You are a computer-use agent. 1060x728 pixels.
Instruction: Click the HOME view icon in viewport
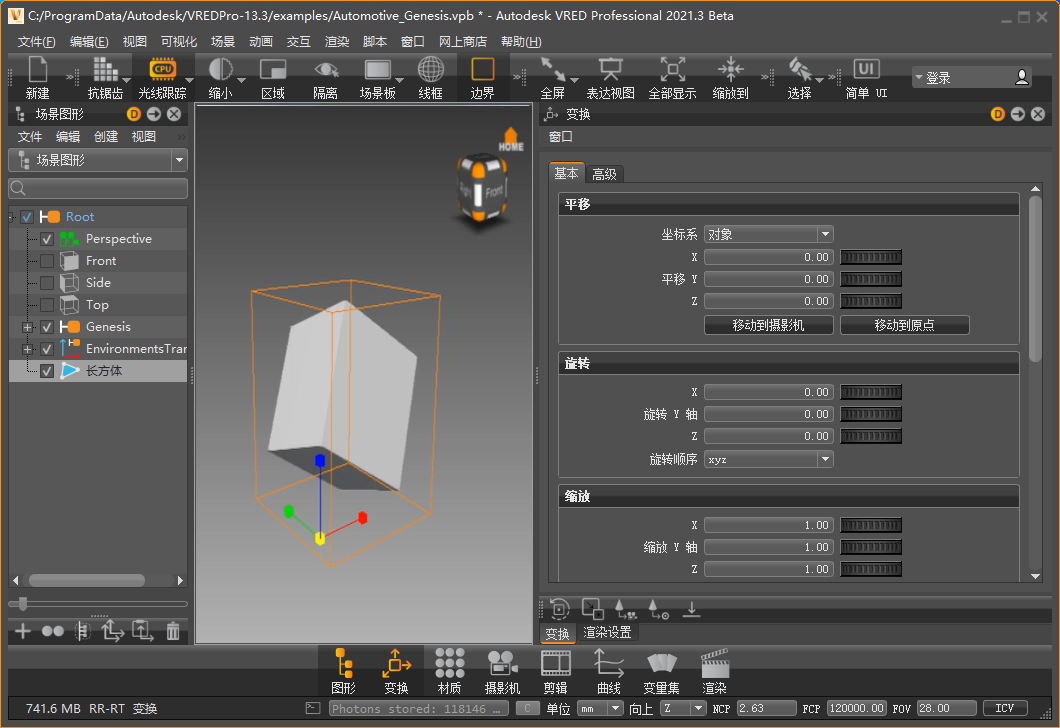coord(511,140)
